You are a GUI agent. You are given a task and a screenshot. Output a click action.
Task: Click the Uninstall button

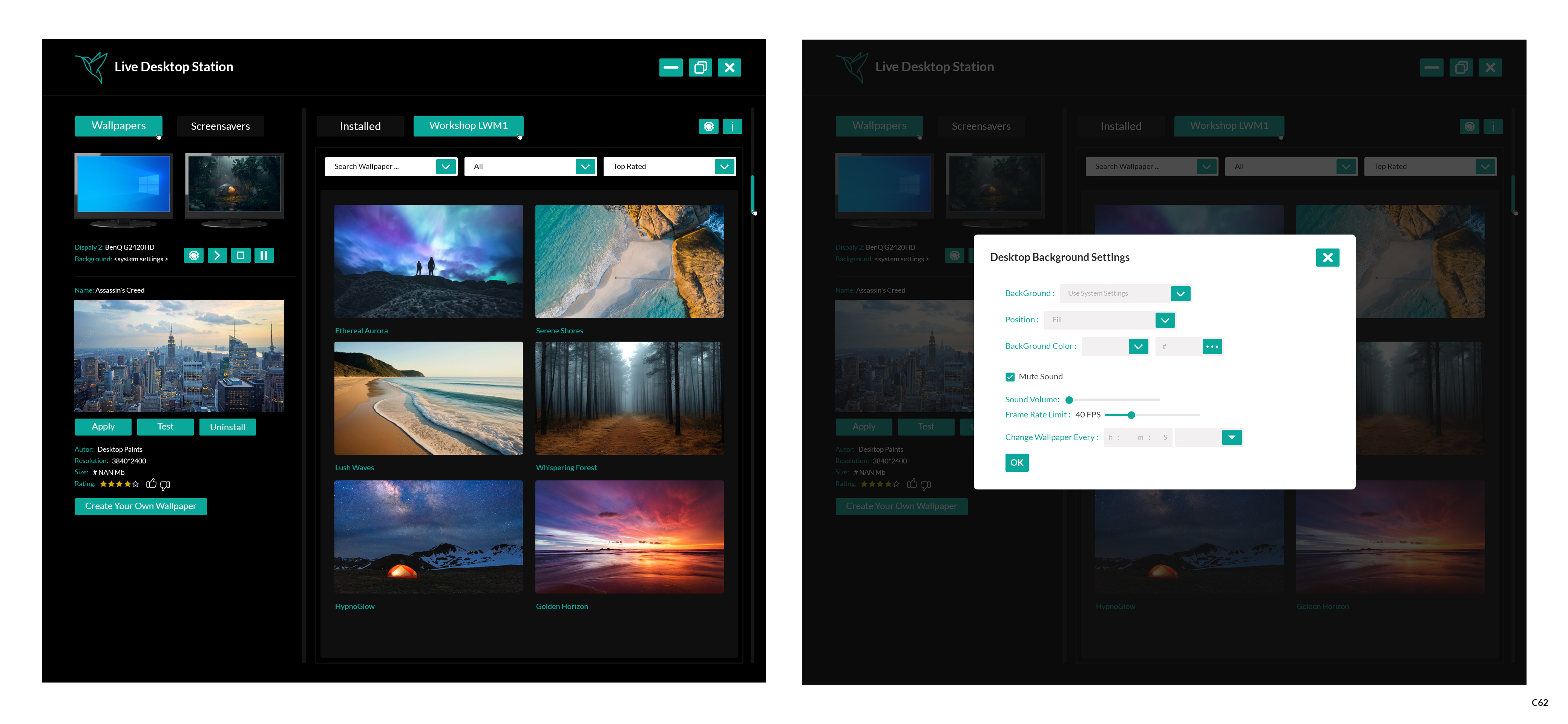(x=227, y=427)
